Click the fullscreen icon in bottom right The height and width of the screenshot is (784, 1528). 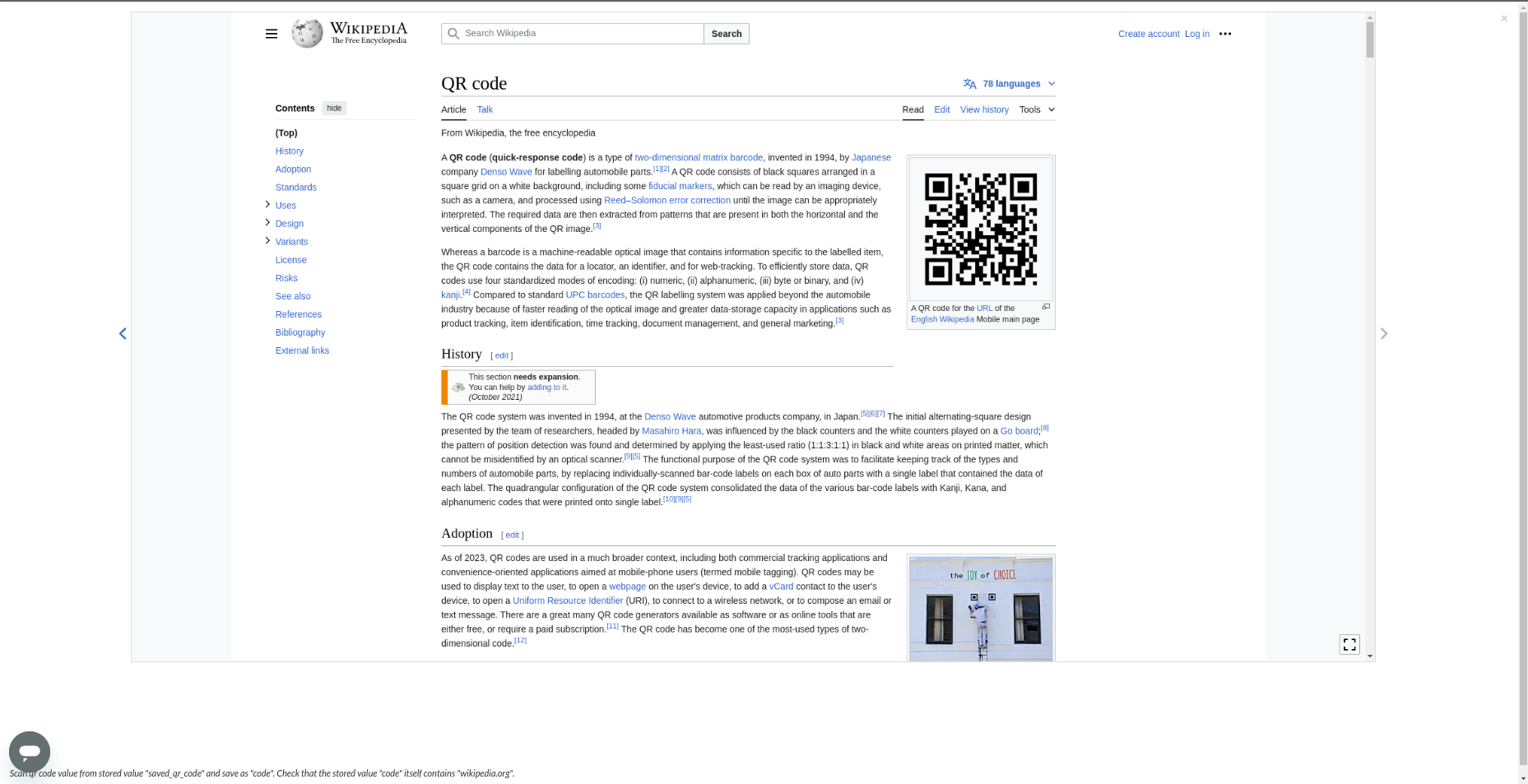coord(1349,645)
